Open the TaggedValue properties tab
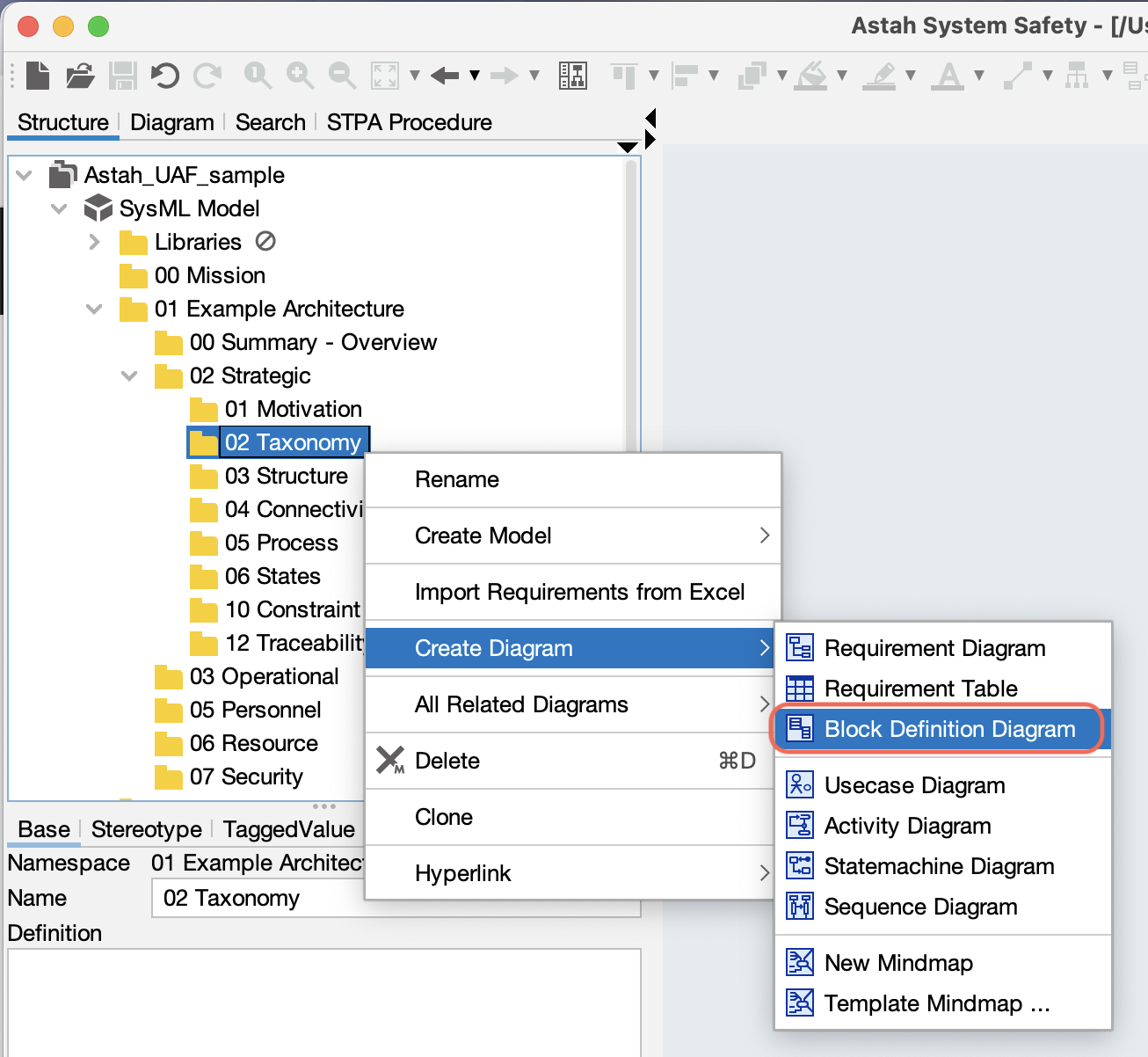Screen dimensions: 1148x1057 pyautogui.click(x=288, y=829)
